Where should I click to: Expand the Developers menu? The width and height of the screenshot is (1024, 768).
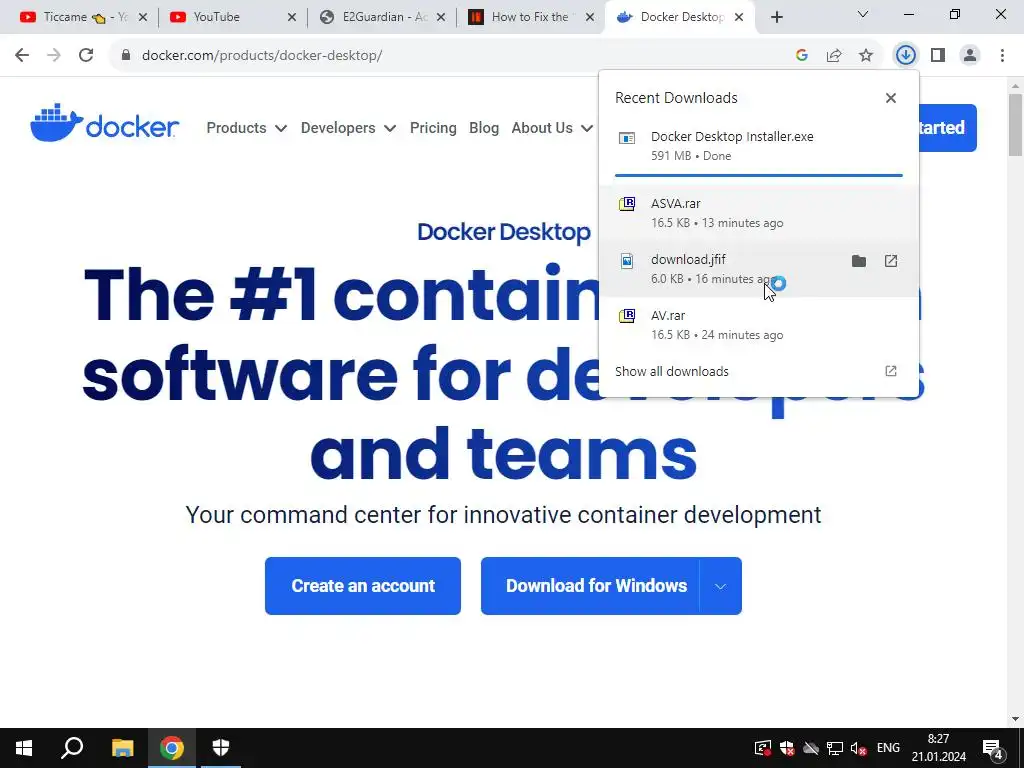pos(348,128)
